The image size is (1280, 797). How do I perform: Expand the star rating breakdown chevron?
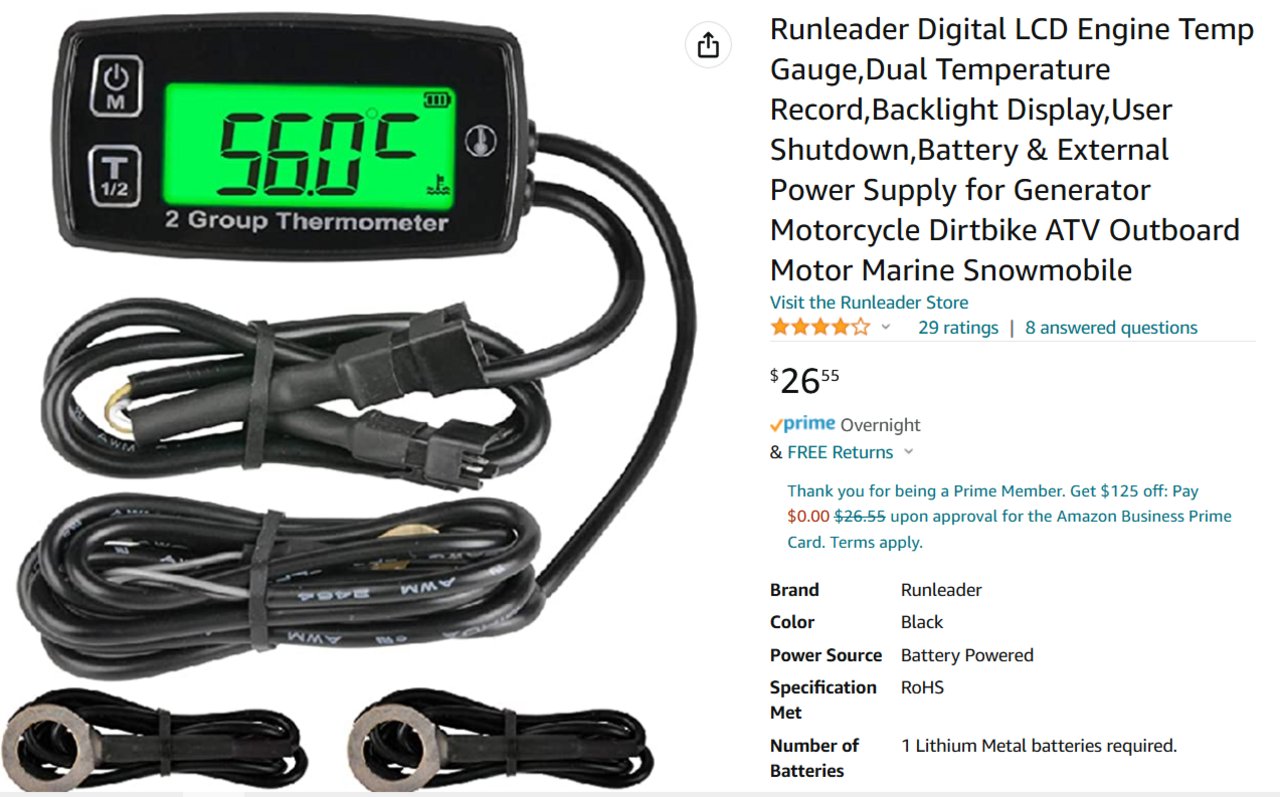885,328
